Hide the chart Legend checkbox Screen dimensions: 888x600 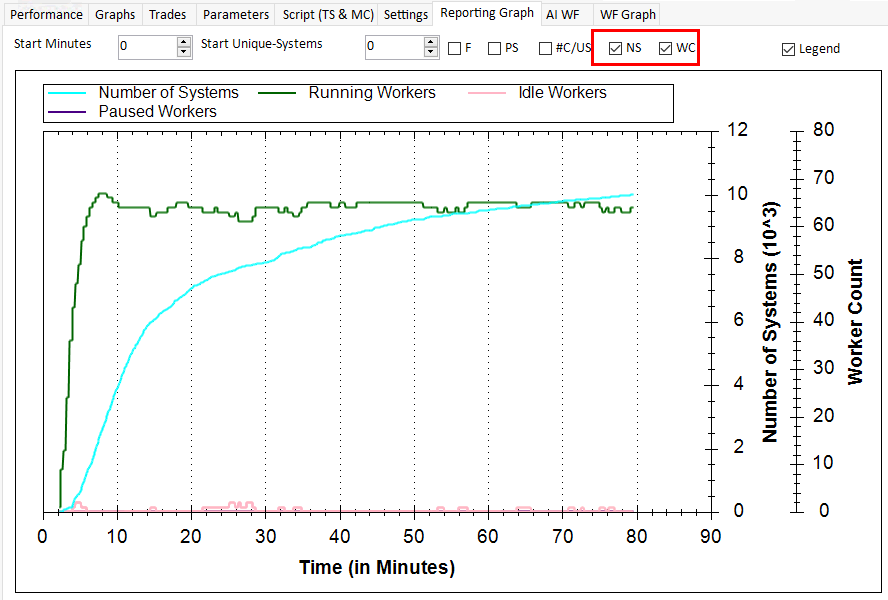click(x=788, y=49)
